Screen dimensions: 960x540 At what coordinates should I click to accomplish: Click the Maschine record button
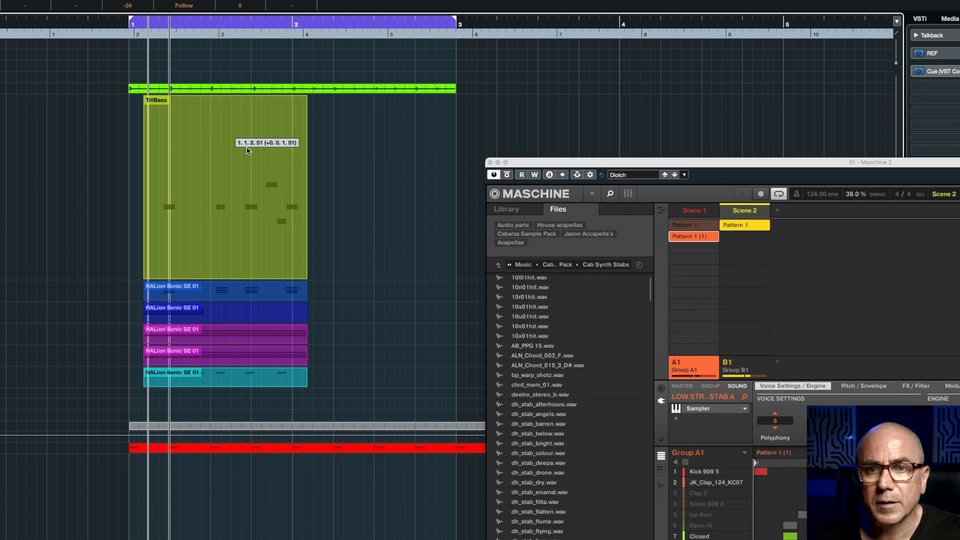[760, 193]
